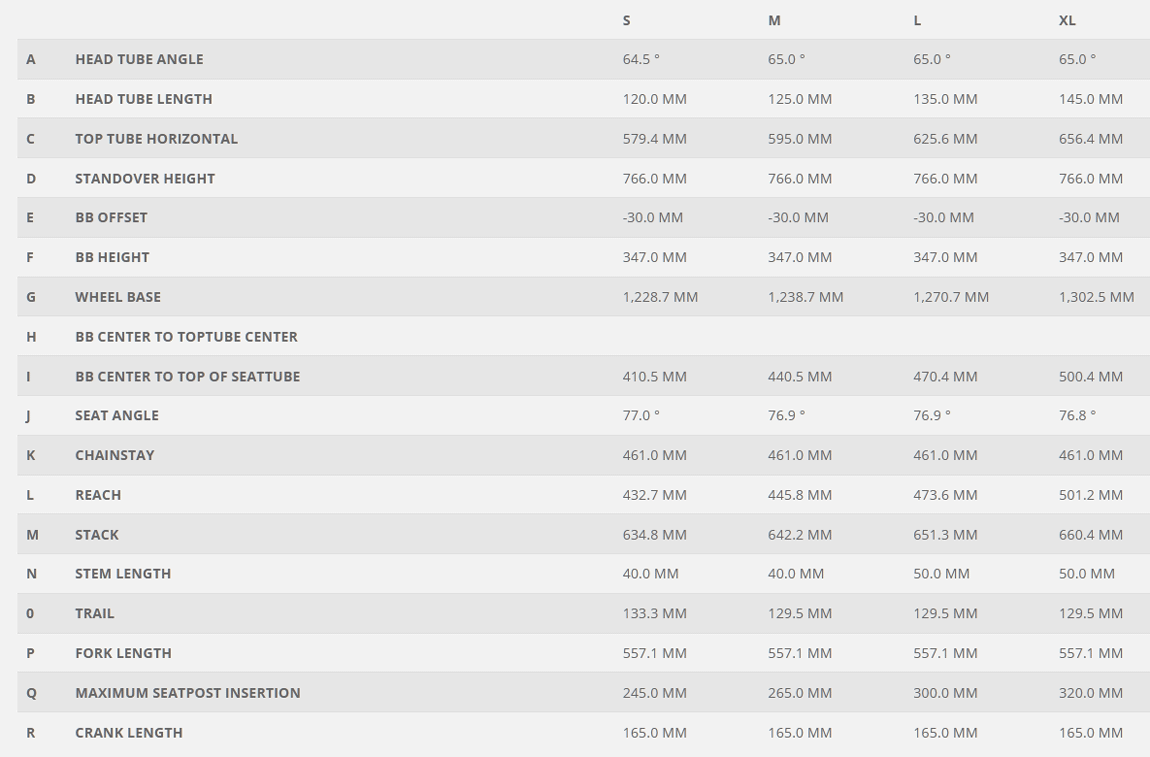Select the L size column header
Viewport: 1150px width, 757px height.
coord(917,21)
